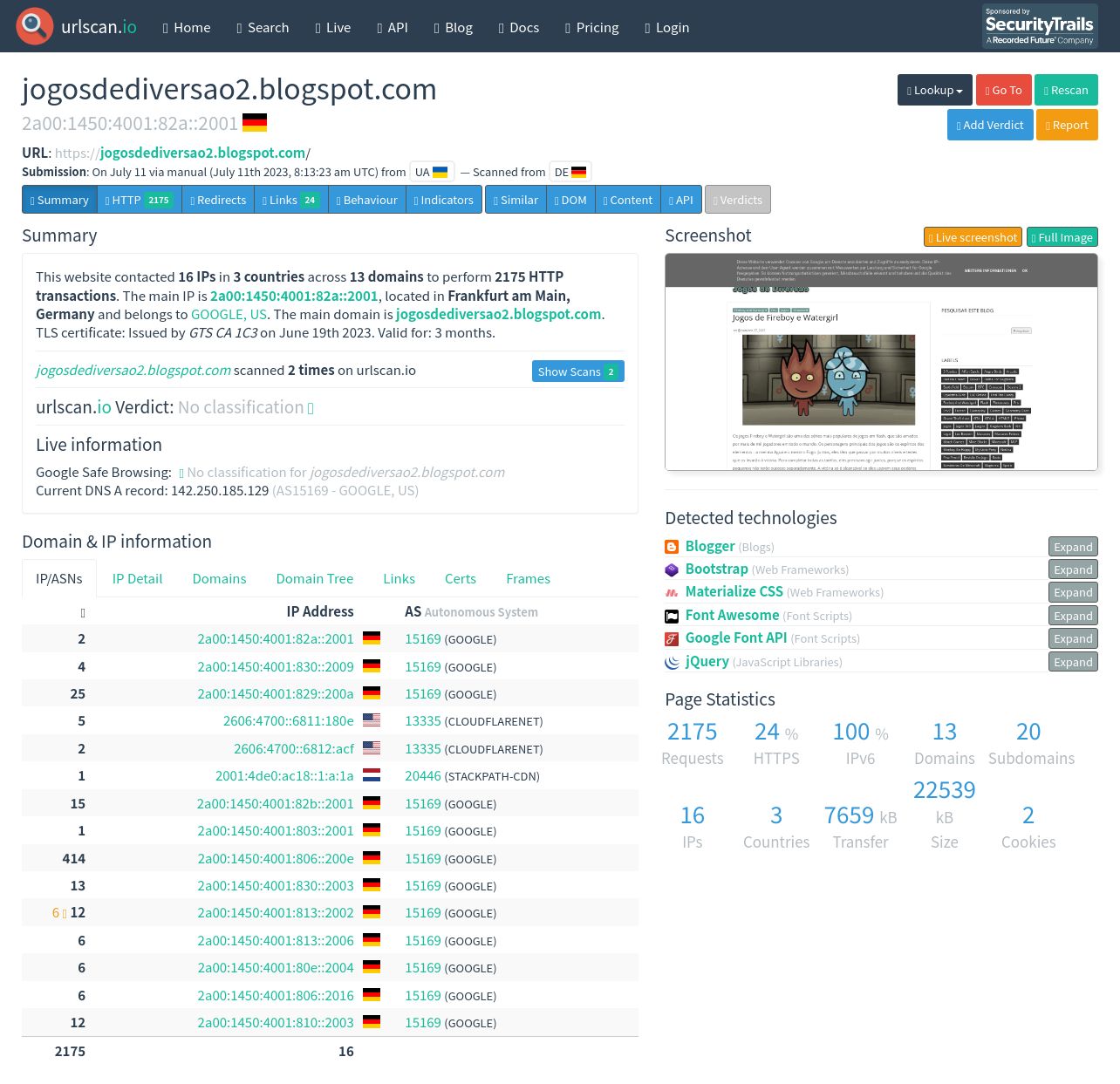Click the Summary tab

(x=59, y=200)
